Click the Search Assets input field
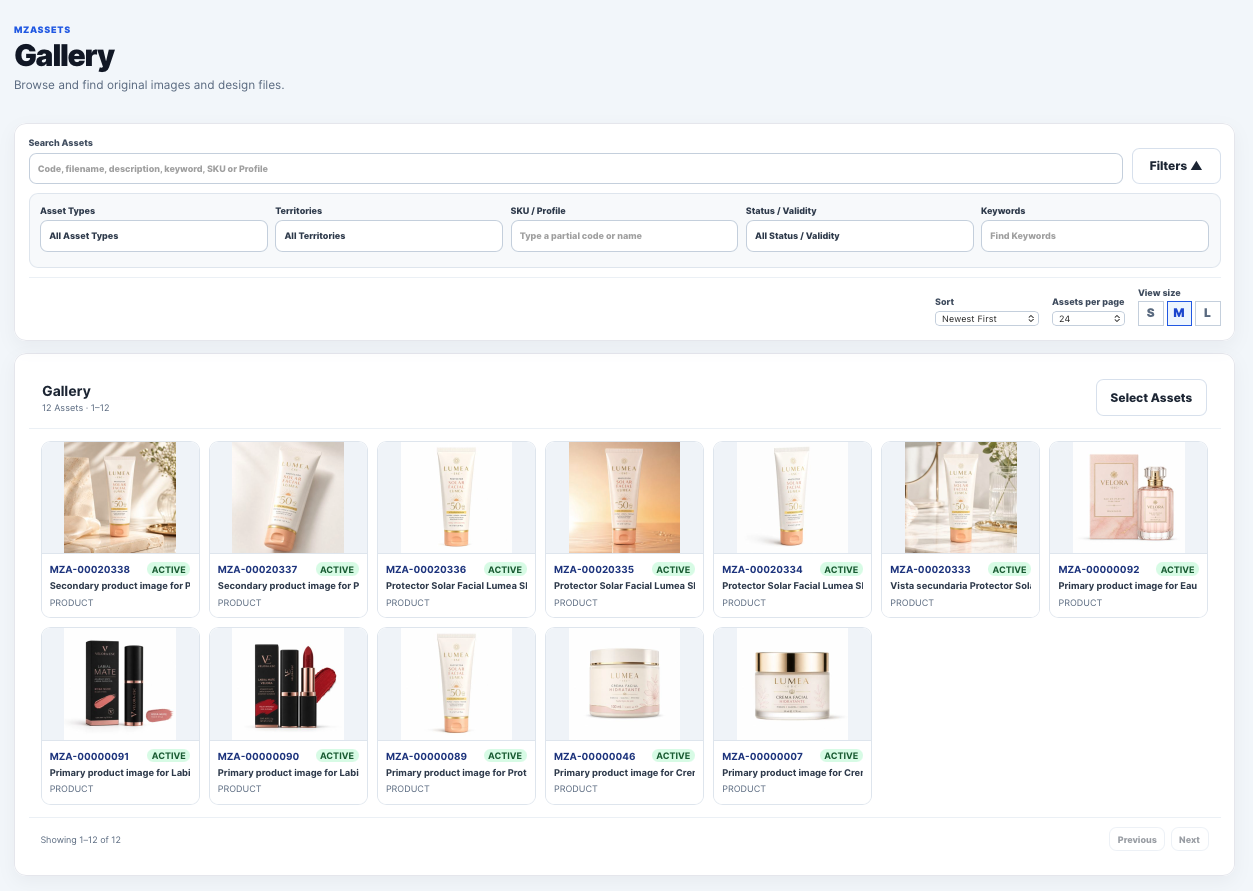 coord(575,169)
